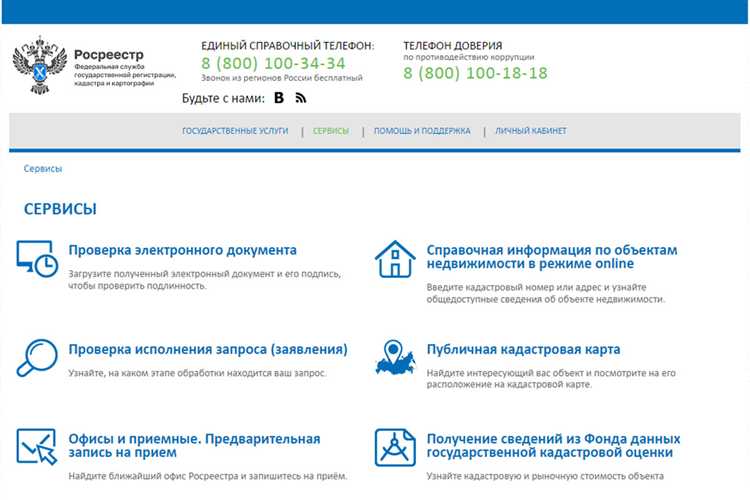Open the Помощь и поддержка menu
The image size is (750, 500).
pyautogui.click(x=422, y=131)
